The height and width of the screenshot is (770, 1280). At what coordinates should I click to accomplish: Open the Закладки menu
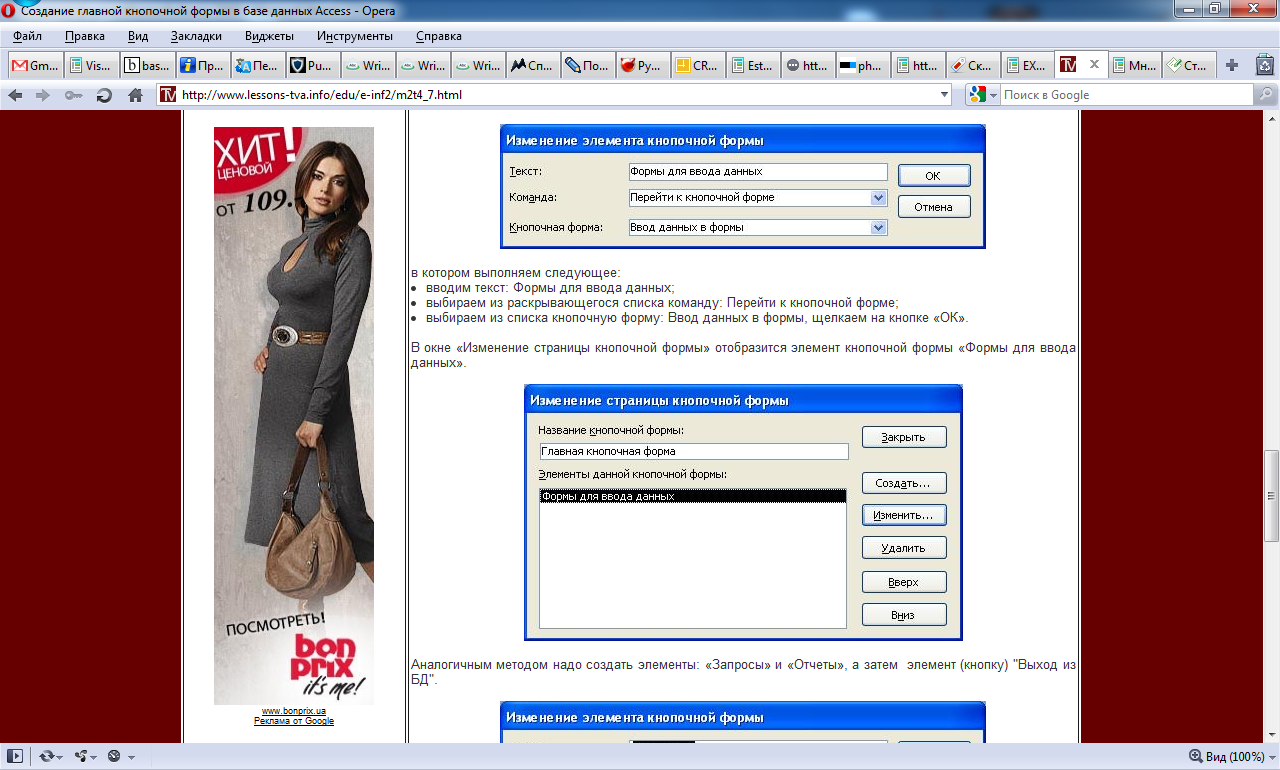tap(196, 36)
